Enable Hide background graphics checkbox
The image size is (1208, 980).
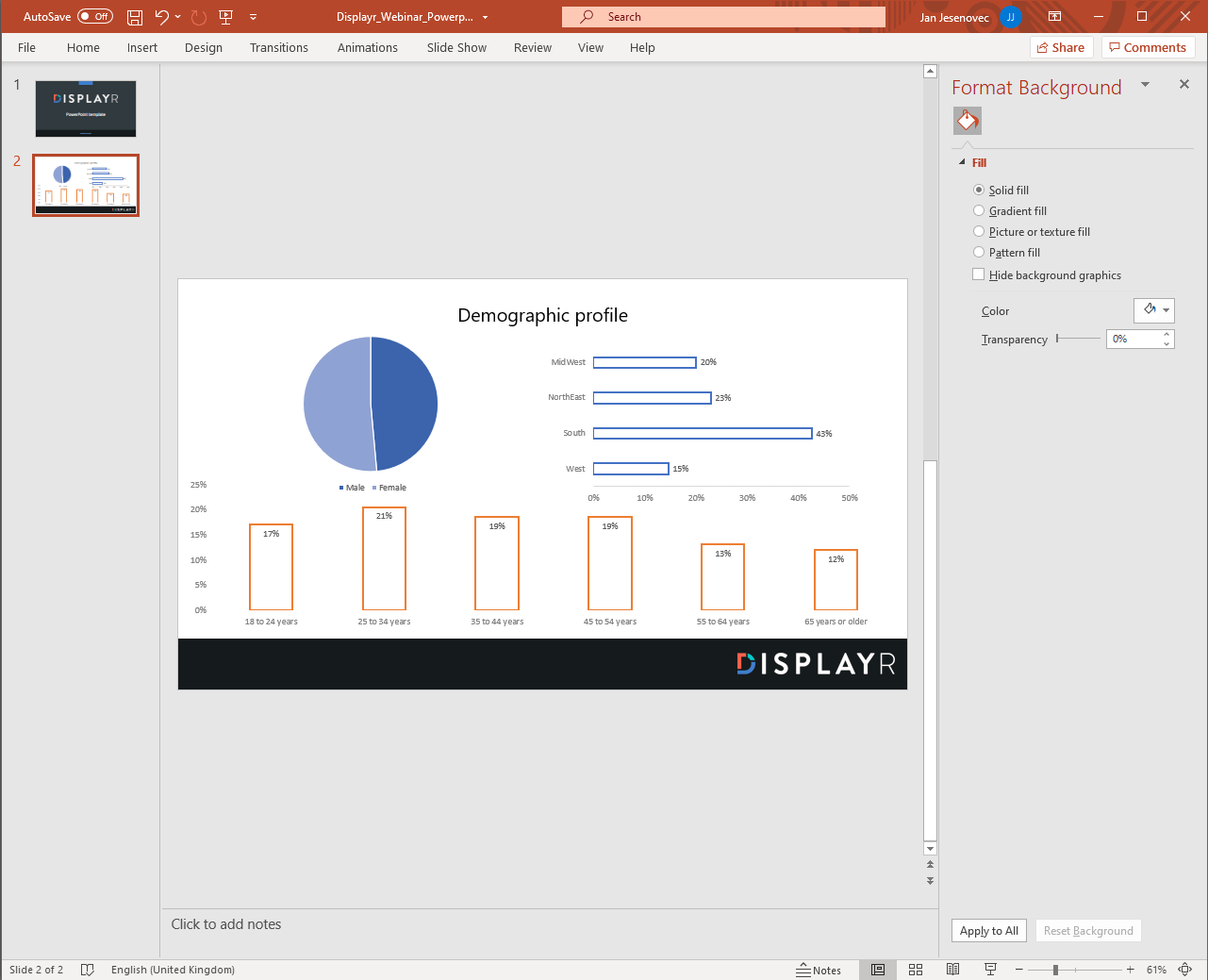click(978, 275)
